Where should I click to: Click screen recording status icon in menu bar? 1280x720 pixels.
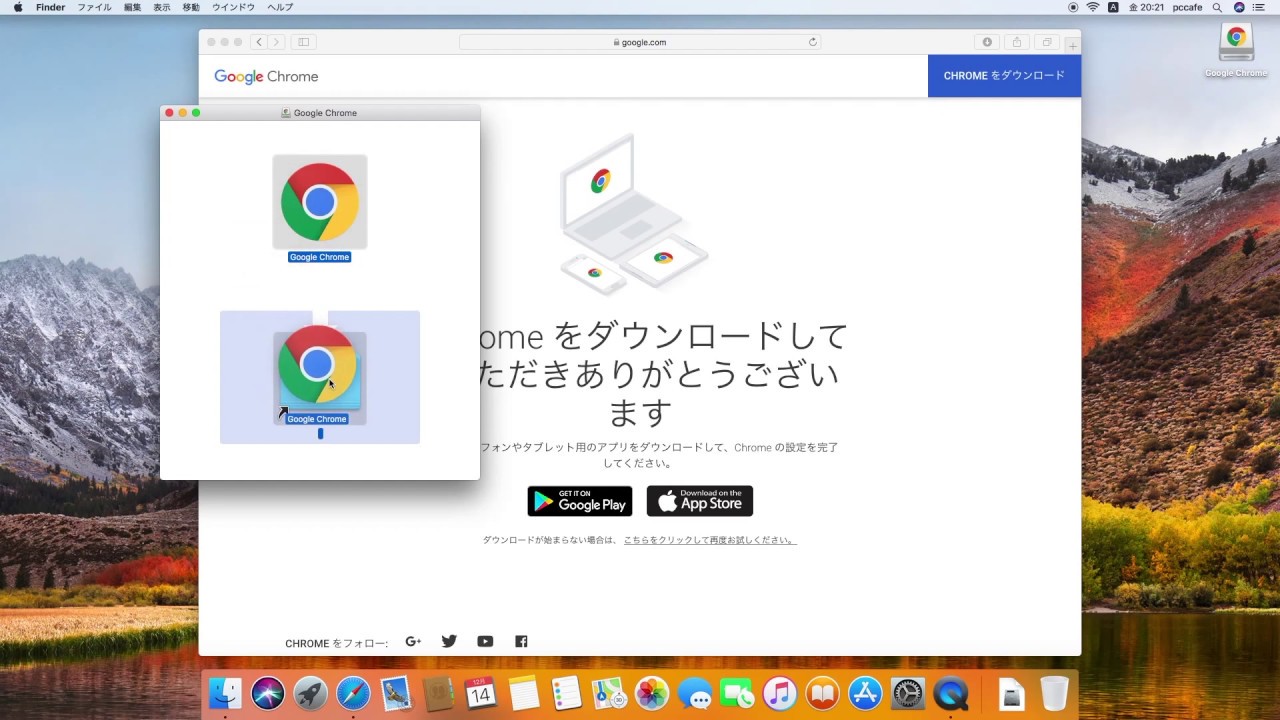tap(1073, 7)
